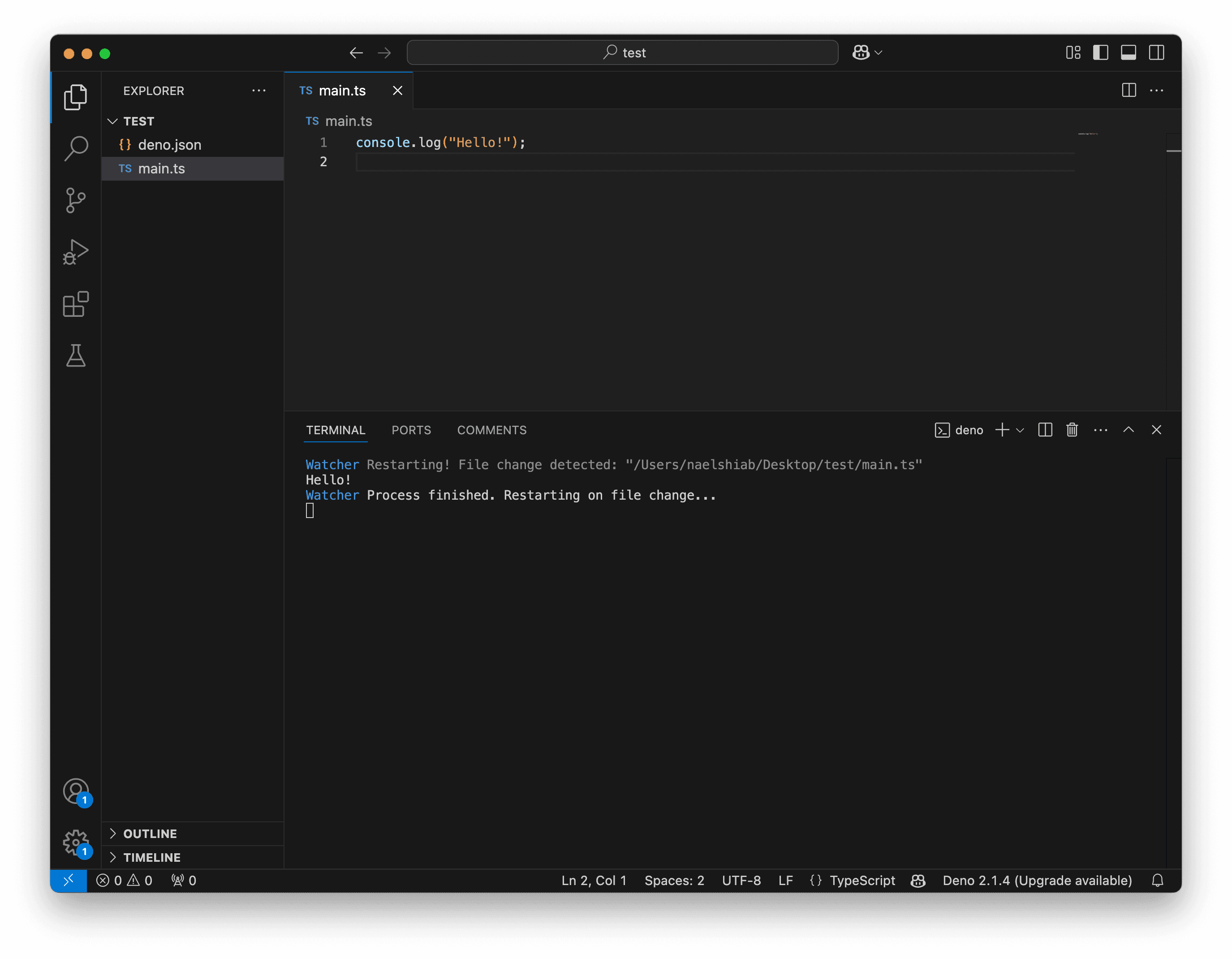
Task: Select the main.ts editor tab
Action: pos(349,90)
